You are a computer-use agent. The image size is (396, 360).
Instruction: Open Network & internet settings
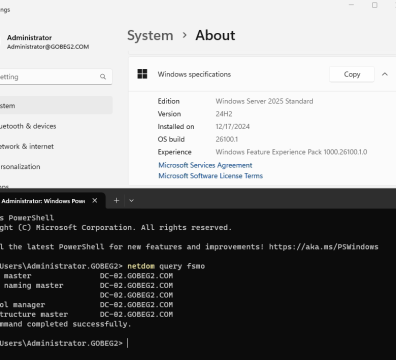27,146
